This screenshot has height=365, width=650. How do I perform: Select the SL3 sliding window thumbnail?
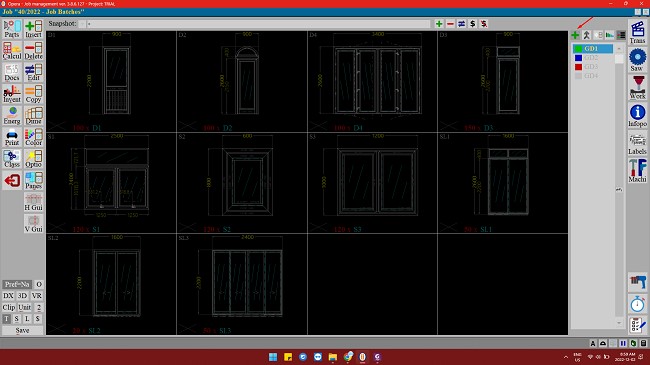pos(242,285)
